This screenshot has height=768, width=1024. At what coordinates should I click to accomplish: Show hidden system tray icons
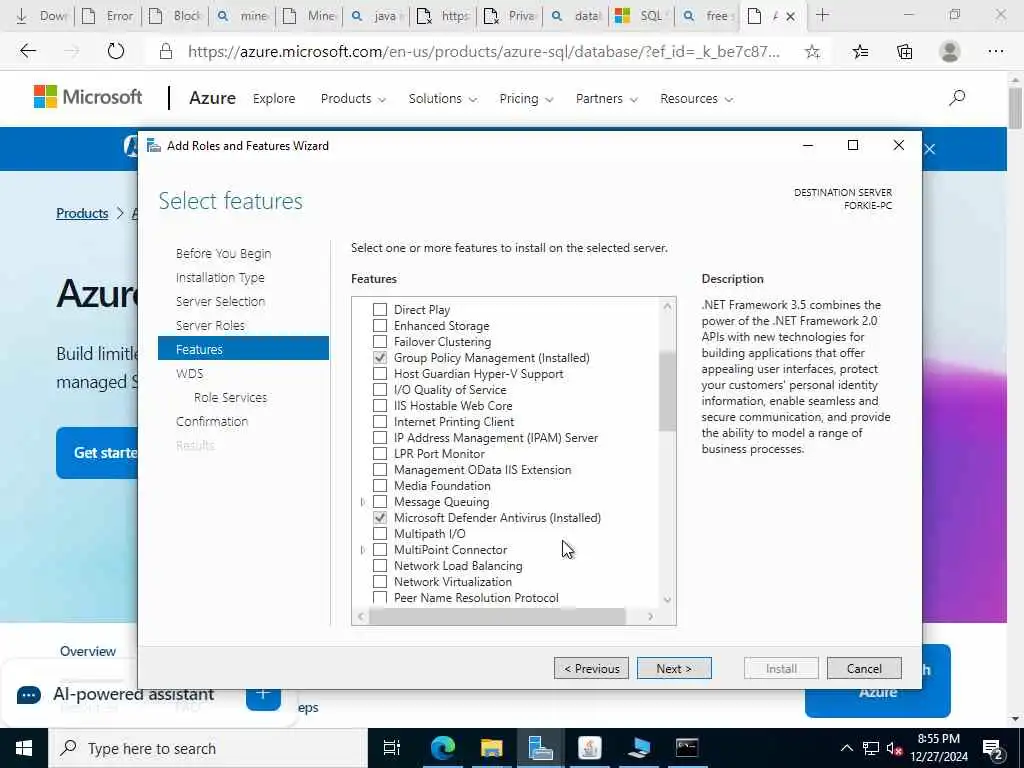click(x=846, y=748)
